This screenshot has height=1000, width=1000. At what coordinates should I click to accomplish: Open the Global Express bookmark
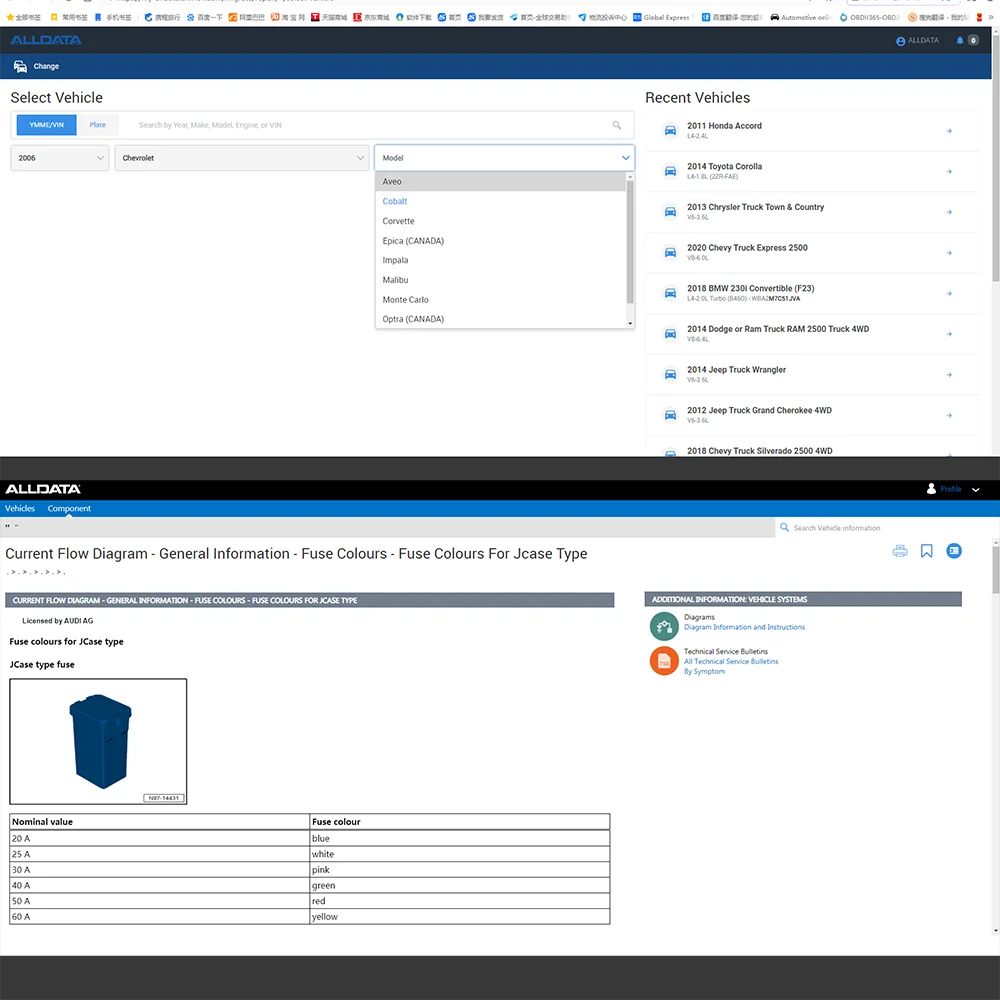pos(661,17)
